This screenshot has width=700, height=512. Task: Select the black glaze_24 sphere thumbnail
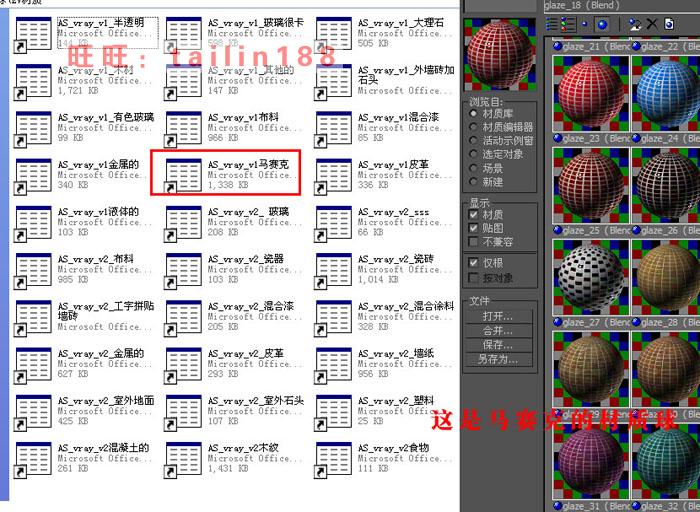coord(666,185)
